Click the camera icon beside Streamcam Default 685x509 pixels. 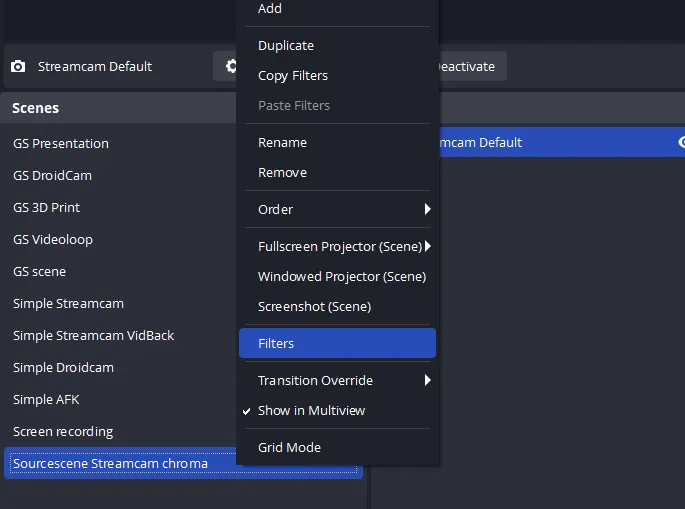(x=18, y=67)
